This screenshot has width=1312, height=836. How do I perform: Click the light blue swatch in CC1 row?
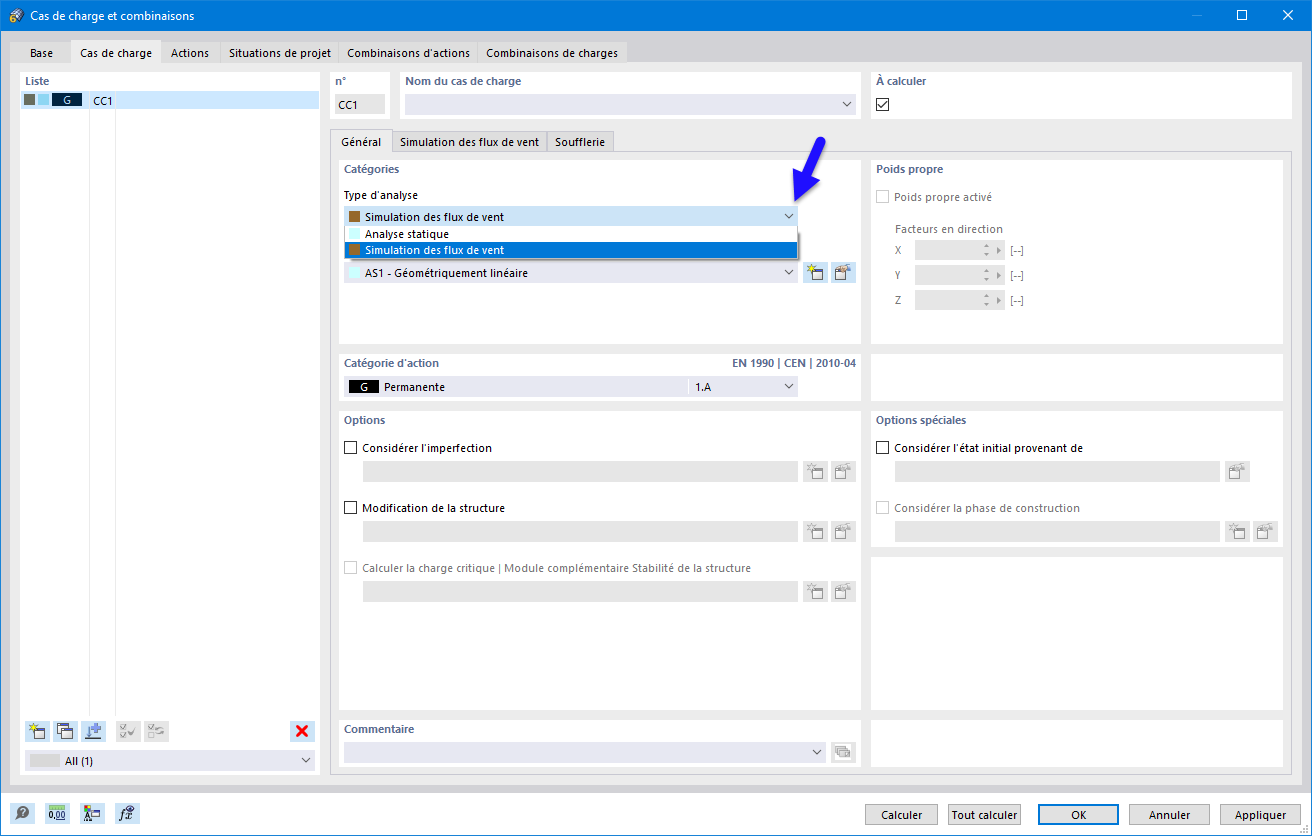tap(43, 100)
